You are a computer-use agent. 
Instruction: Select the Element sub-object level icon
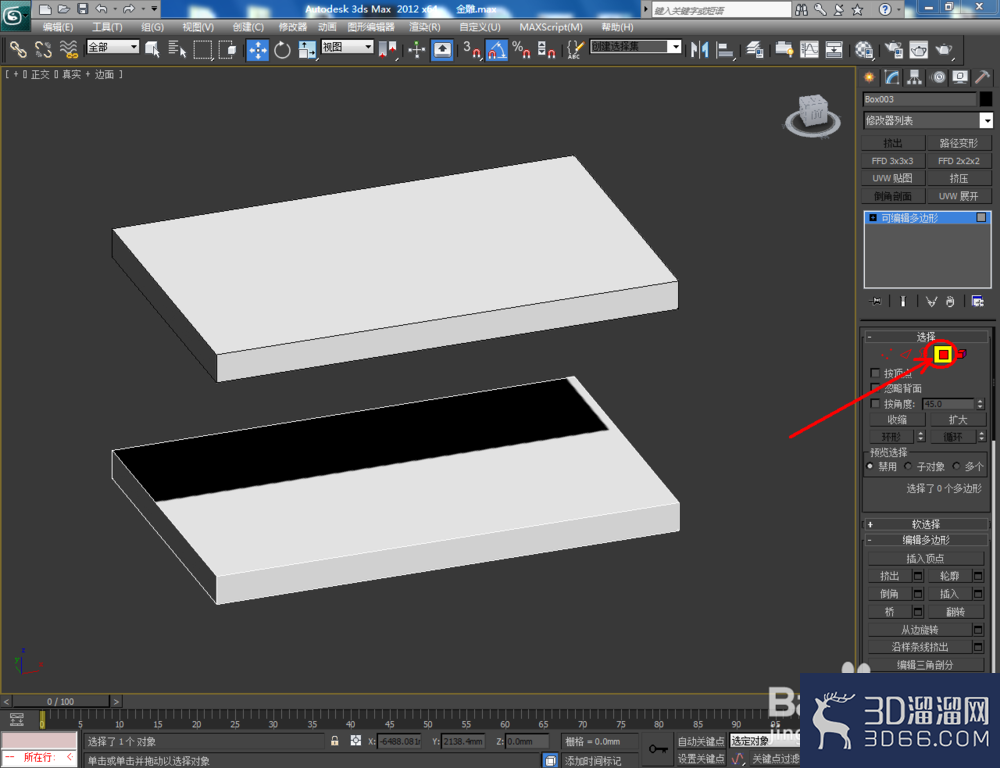pos(961,353)
